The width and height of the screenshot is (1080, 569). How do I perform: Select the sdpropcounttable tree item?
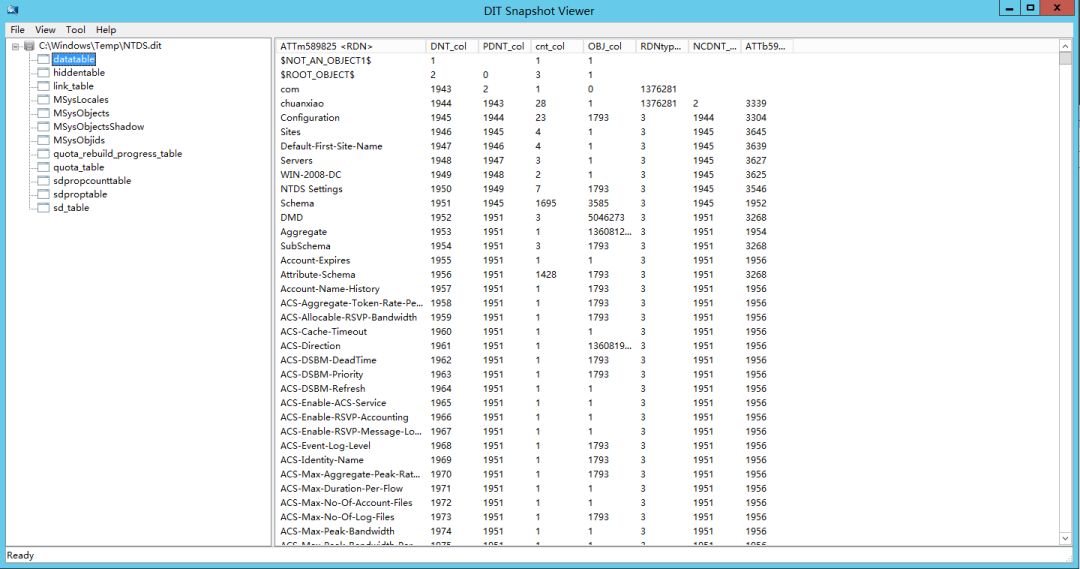point(92,180)
